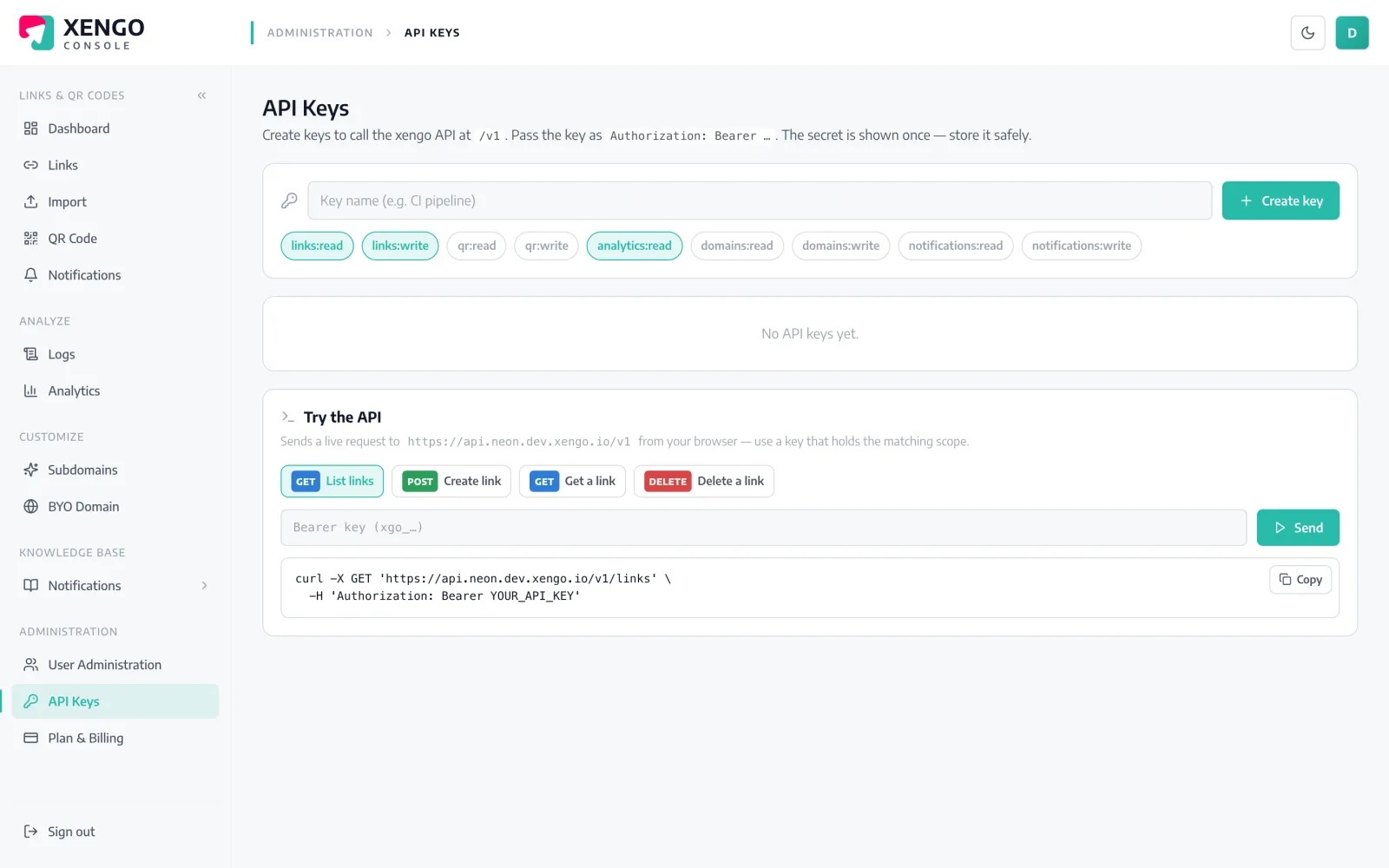
Task: Open Links page in sidebar
Action: click(x=115, y=165)
